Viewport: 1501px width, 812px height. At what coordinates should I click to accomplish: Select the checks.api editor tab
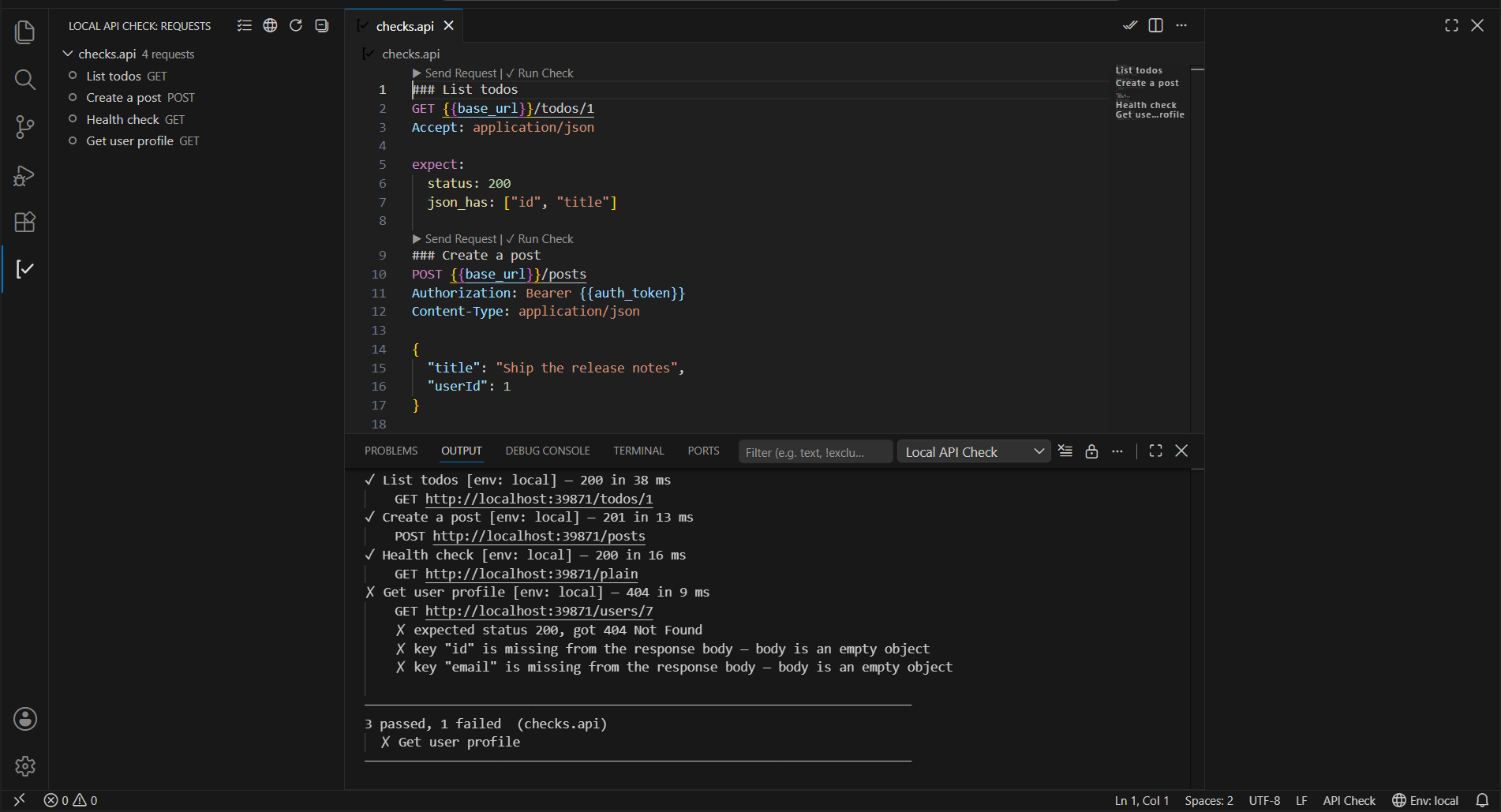coord(405,26)
